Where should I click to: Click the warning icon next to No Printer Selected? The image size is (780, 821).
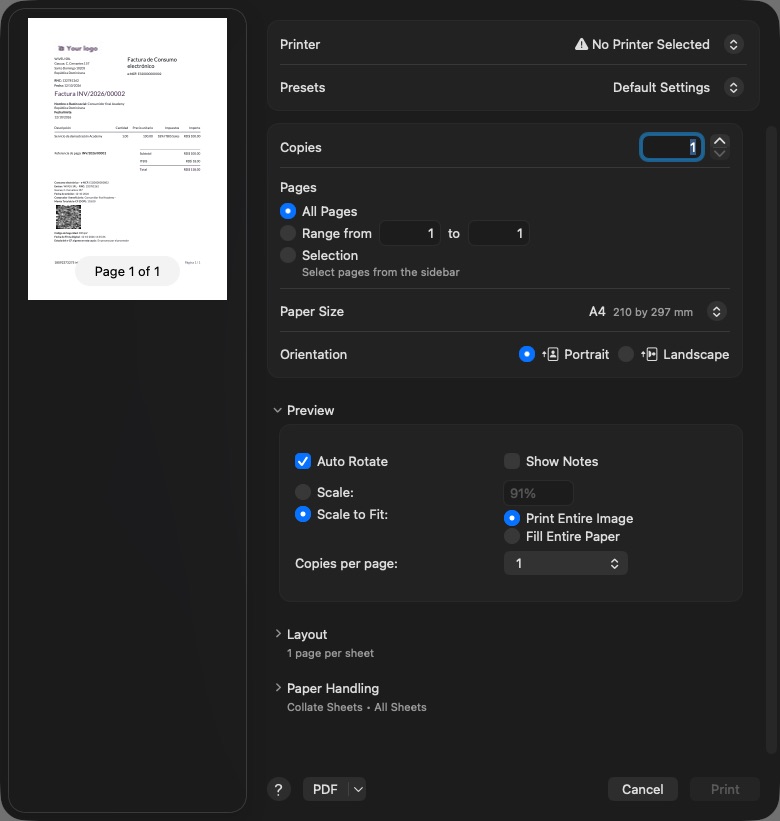[x=581, y=45]
